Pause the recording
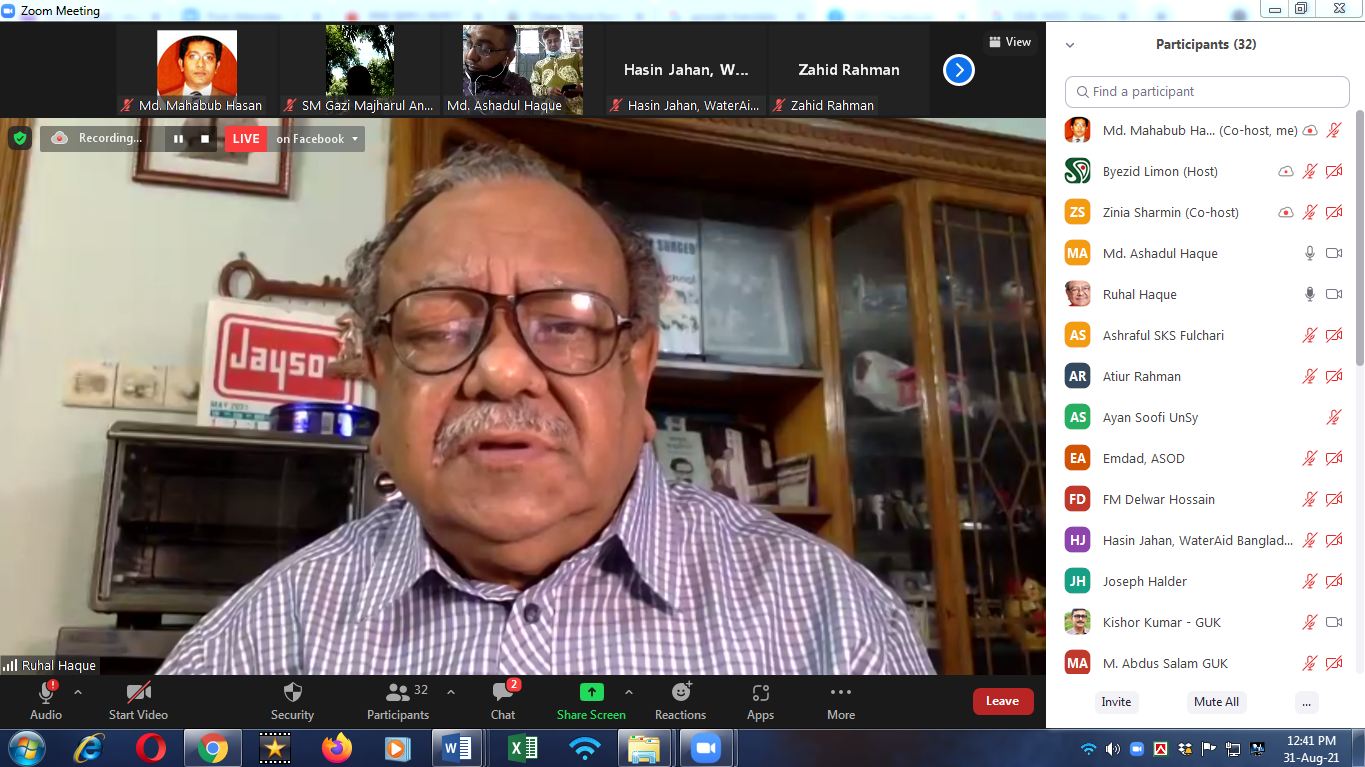This screenshot has width=1365, height=767. (x=178, y=139)
